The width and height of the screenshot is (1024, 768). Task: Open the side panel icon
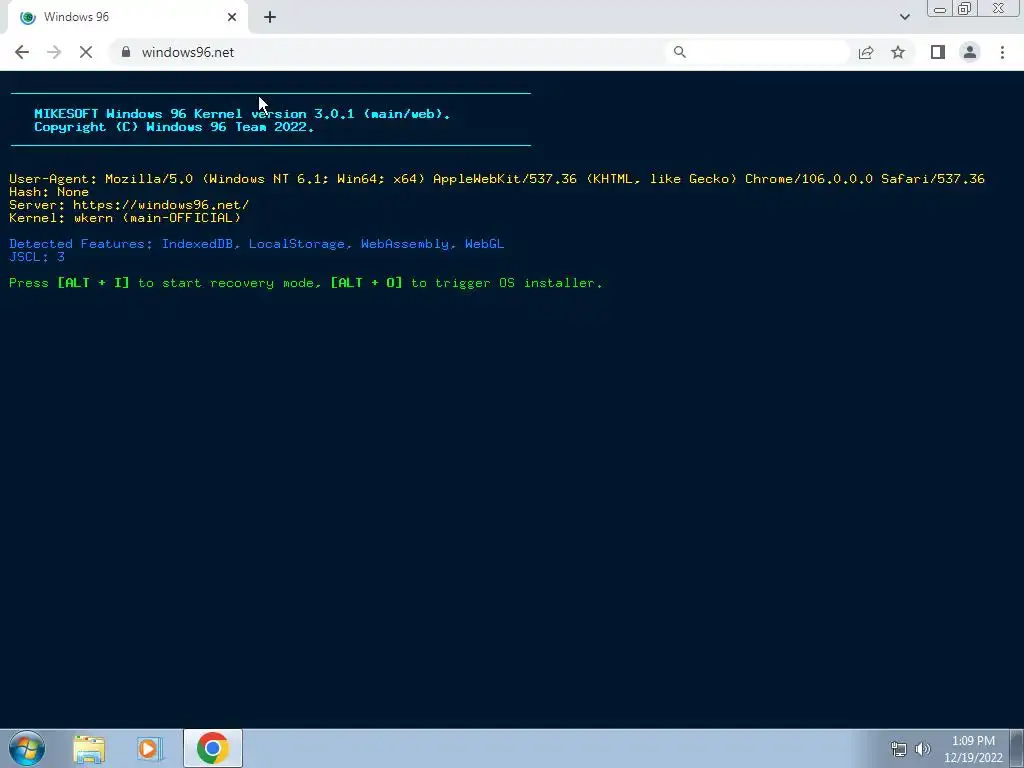(x=938, y=52)
